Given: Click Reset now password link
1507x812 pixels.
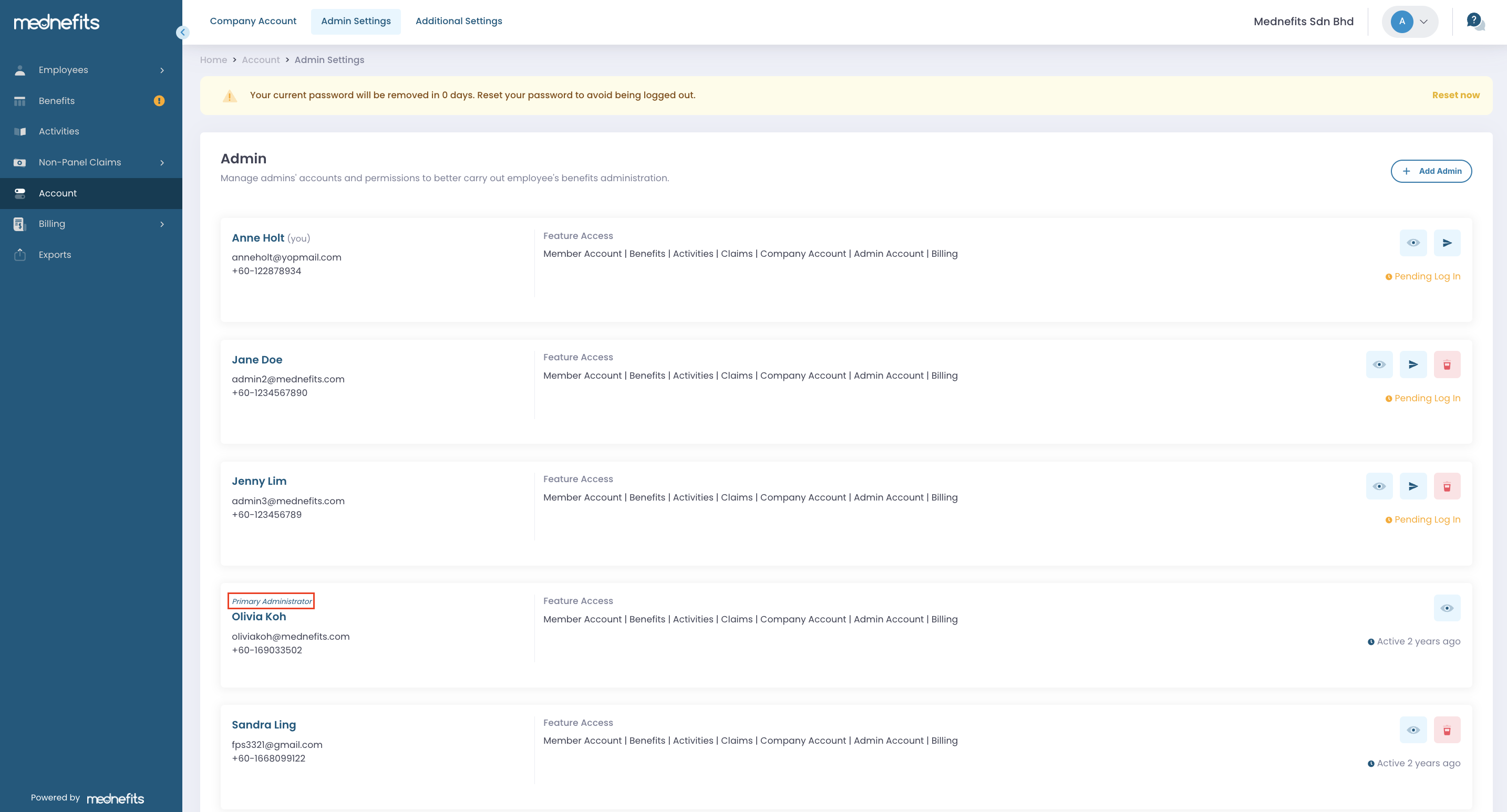Looking at the screenshot, I should pyautogui.click(x=1456, y=95).
